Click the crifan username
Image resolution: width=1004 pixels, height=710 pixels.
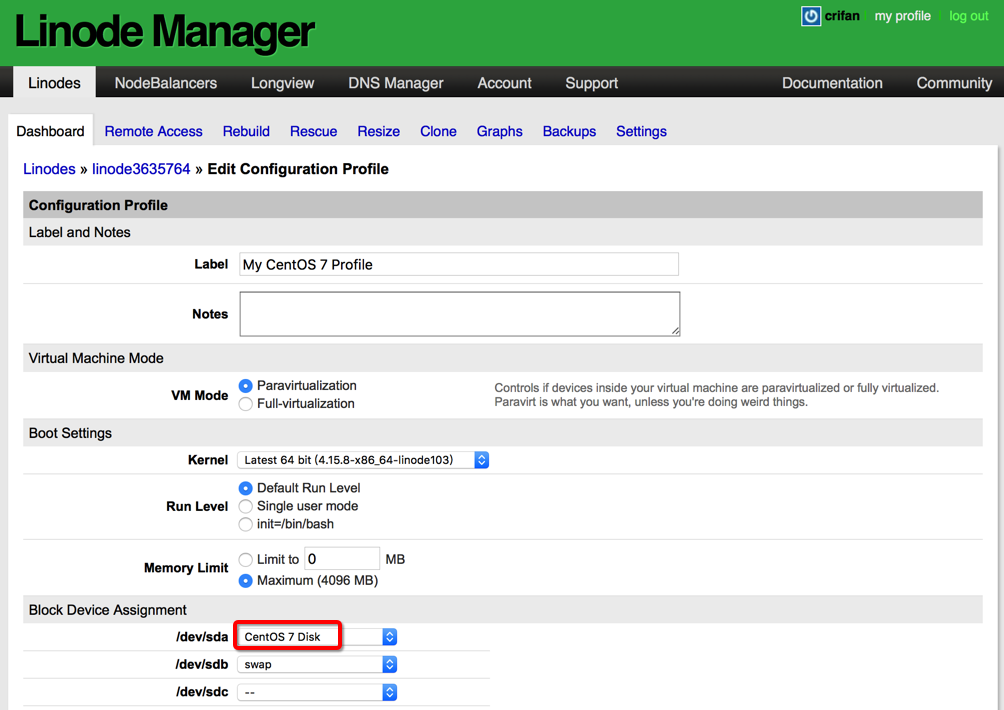[842, 16]
